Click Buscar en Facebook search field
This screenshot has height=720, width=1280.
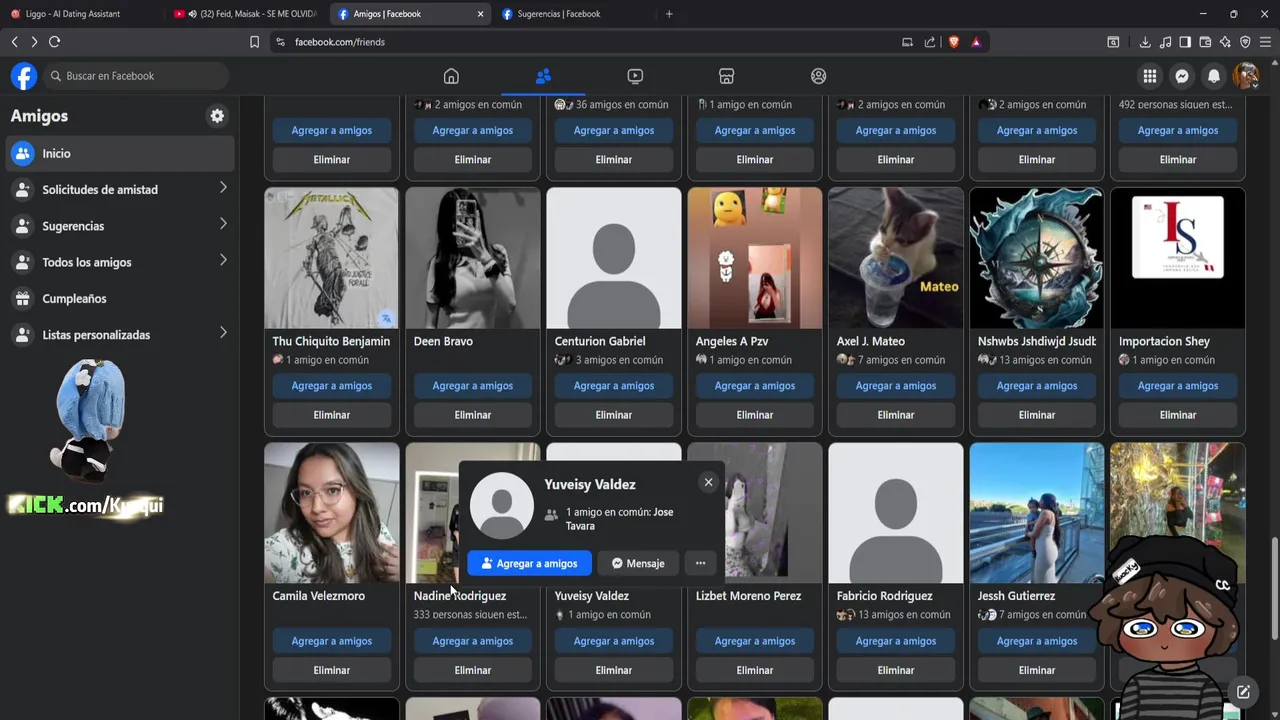[x=136, y=76]
